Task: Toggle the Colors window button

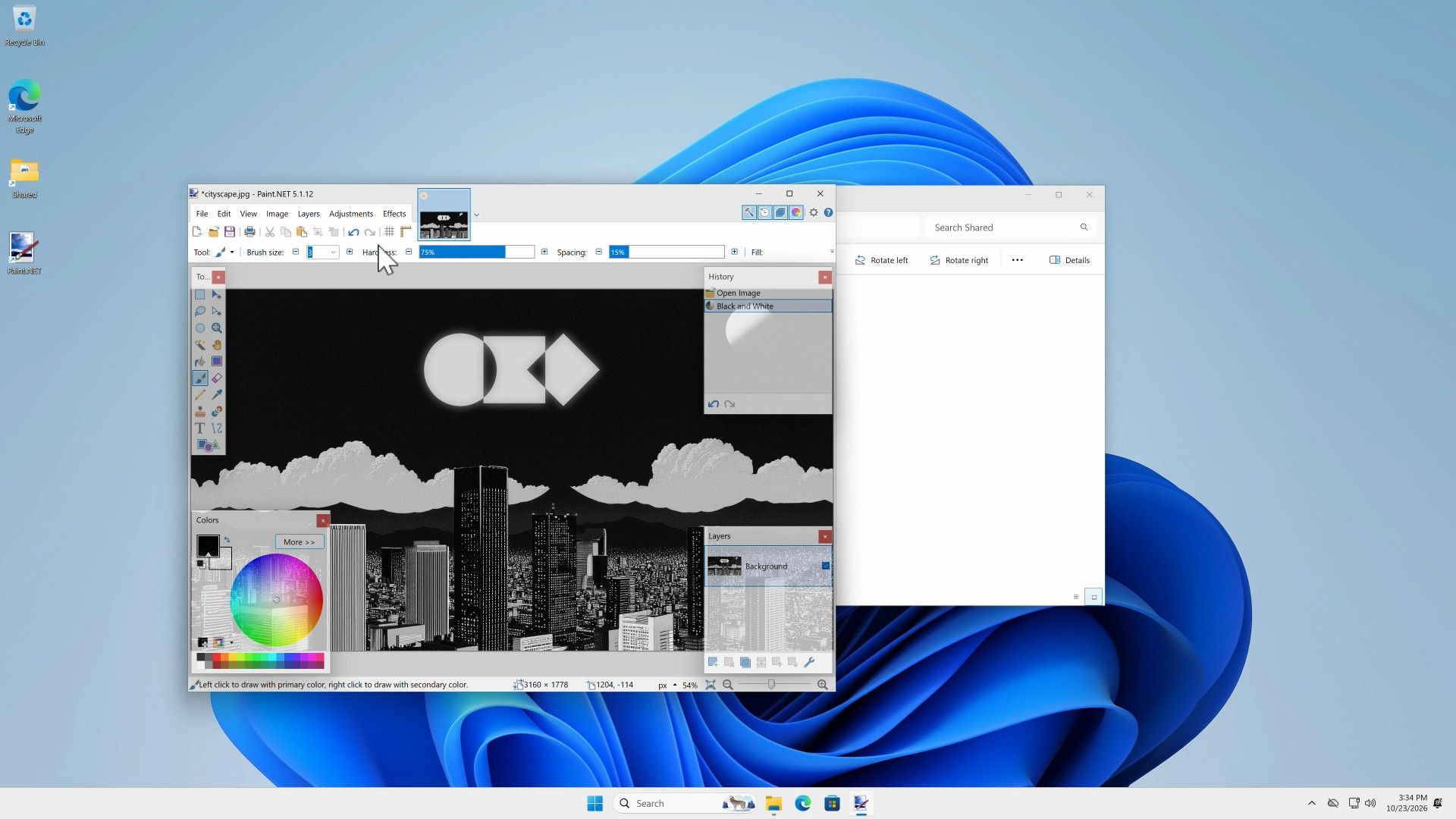Action: pos(796,213)
